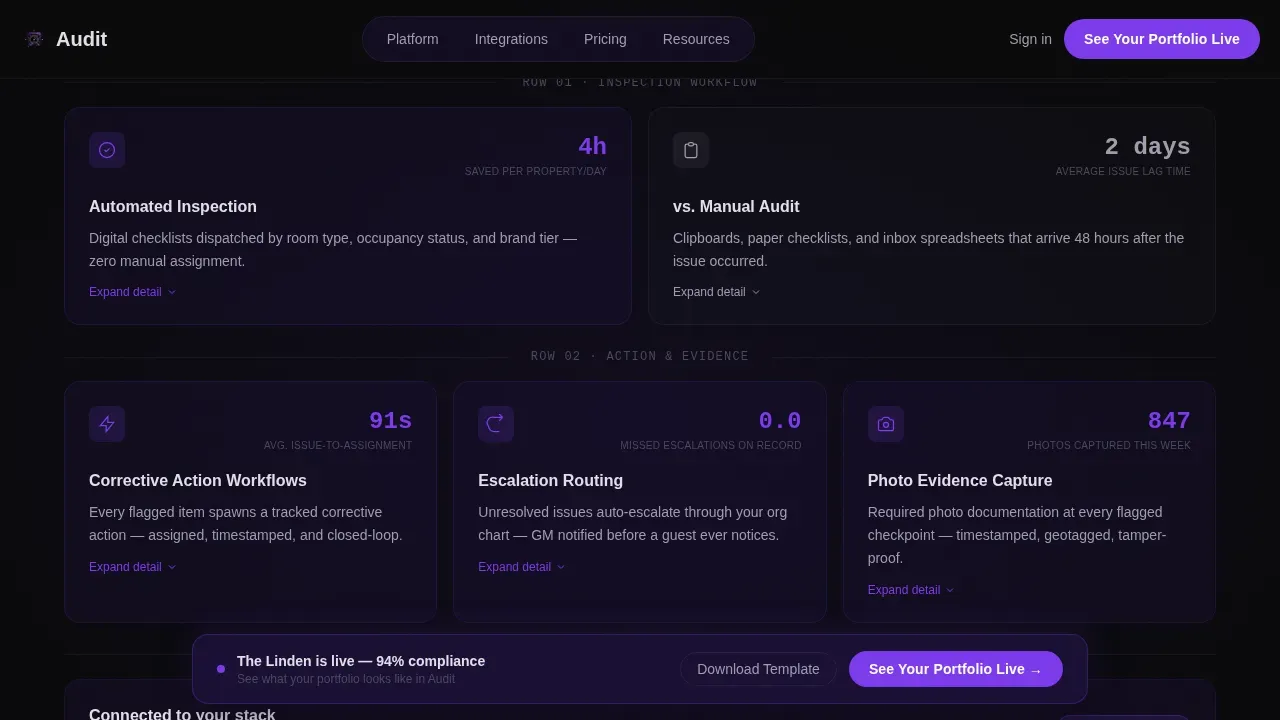Click the Automated Inspection checkmark icon
The width and height of the screenshot is (1280, 720).
107,150
